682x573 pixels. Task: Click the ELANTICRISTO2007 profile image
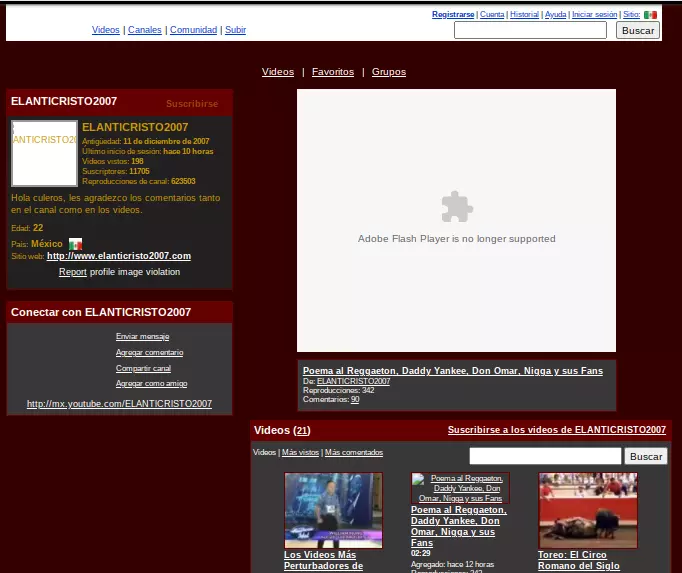(x=44, y=153)
